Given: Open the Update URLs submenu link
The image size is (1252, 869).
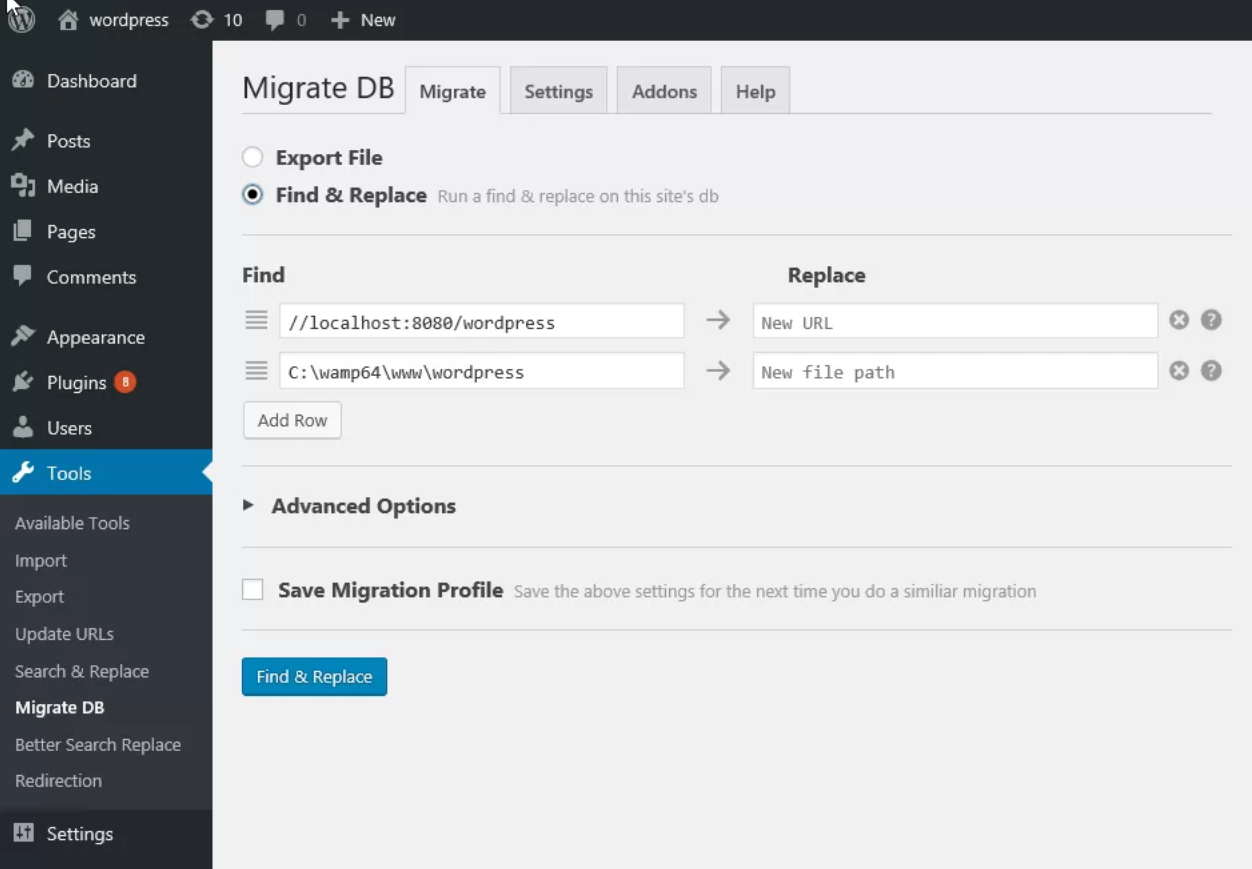Looking at the screenshot, I should click(x=64, y=634).
